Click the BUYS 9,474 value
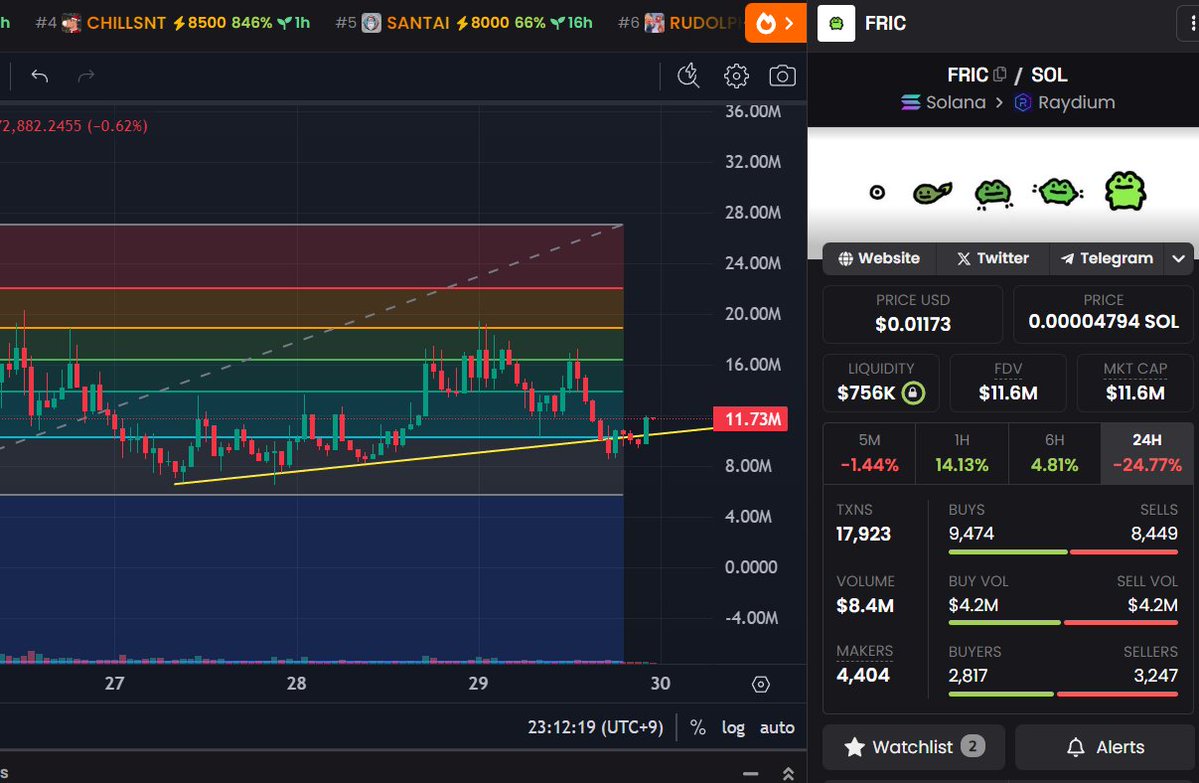This screenshot has width=1199, height=783. (971, 534)
